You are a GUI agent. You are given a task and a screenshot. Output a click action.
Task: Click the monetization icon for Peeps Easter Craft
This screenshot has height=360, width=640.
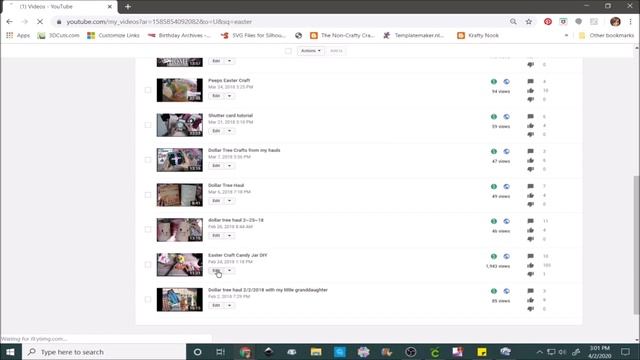(x=494, y=82)
